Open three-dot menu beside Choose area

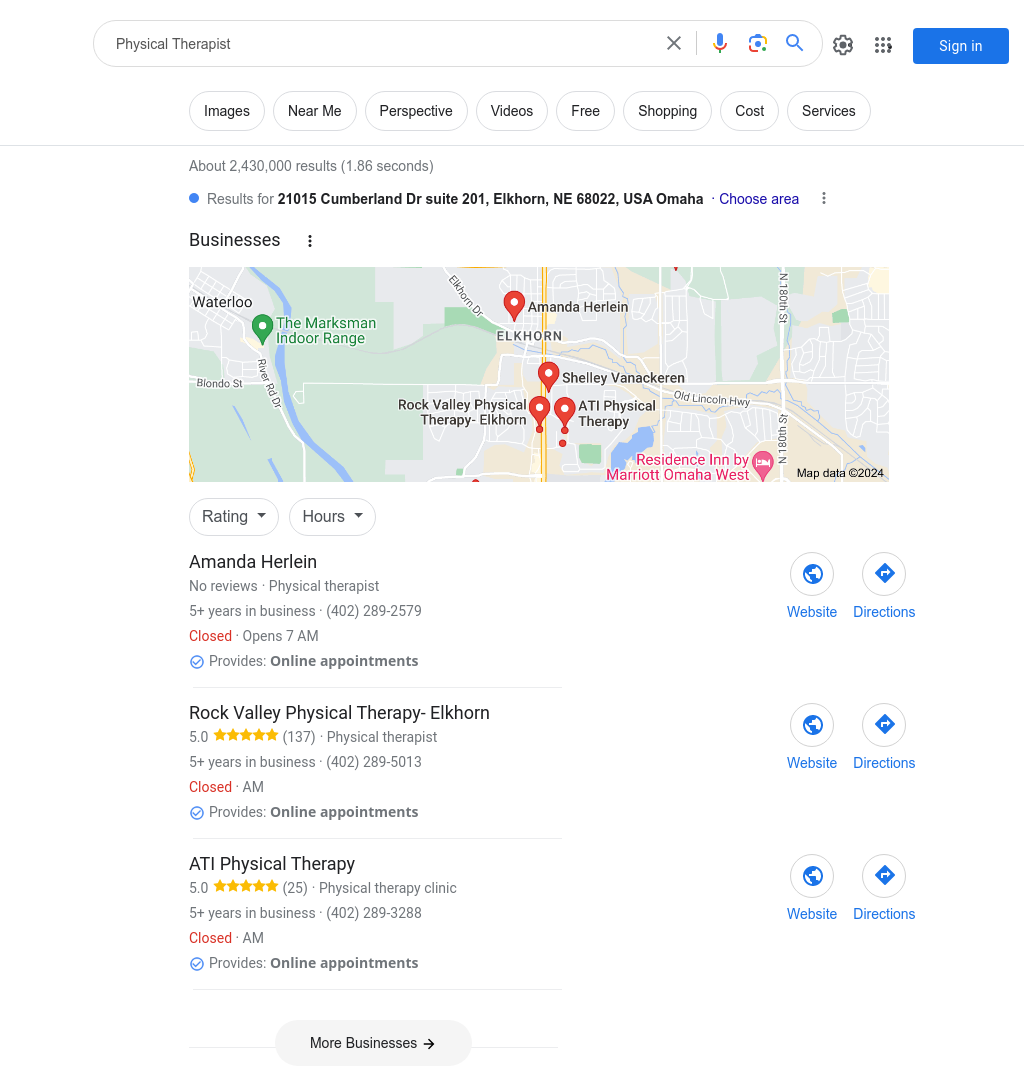pyautogui.click(x=824, y=199)
